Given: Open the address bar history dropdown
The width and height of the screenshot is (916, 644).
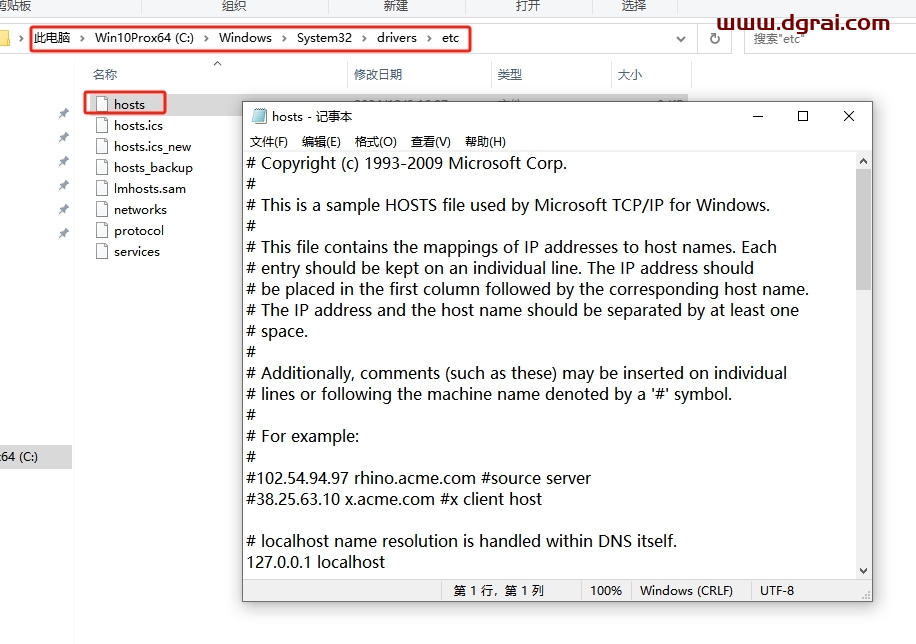Looking at the screenshot, I should click(681, 39).
